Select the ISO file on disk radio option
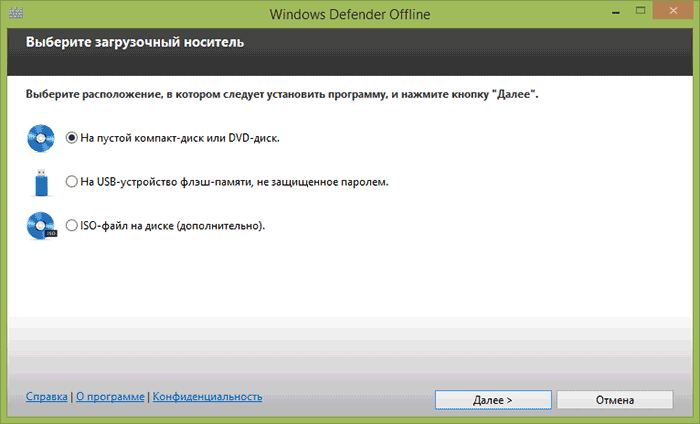The height and width of the screenshot is (424, 700). [x=71, y=225]
